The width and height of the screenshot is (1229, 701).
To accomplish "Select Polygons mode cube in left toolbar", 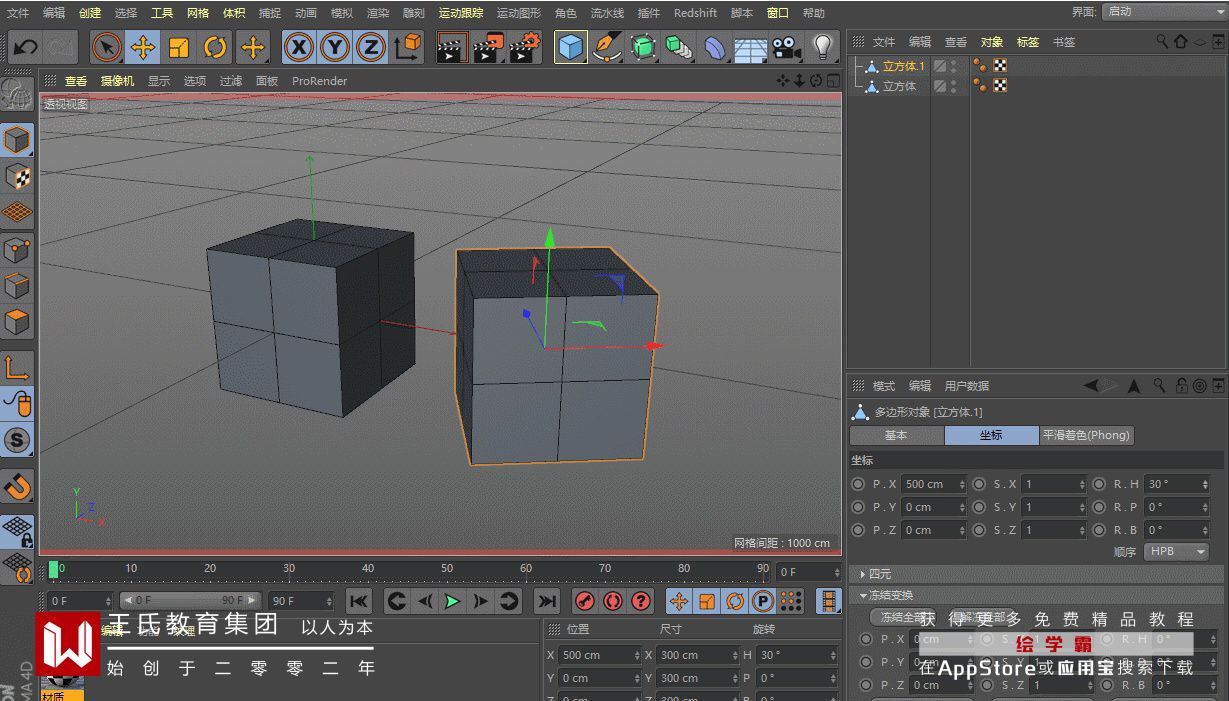I will click(x=17, y=322).
